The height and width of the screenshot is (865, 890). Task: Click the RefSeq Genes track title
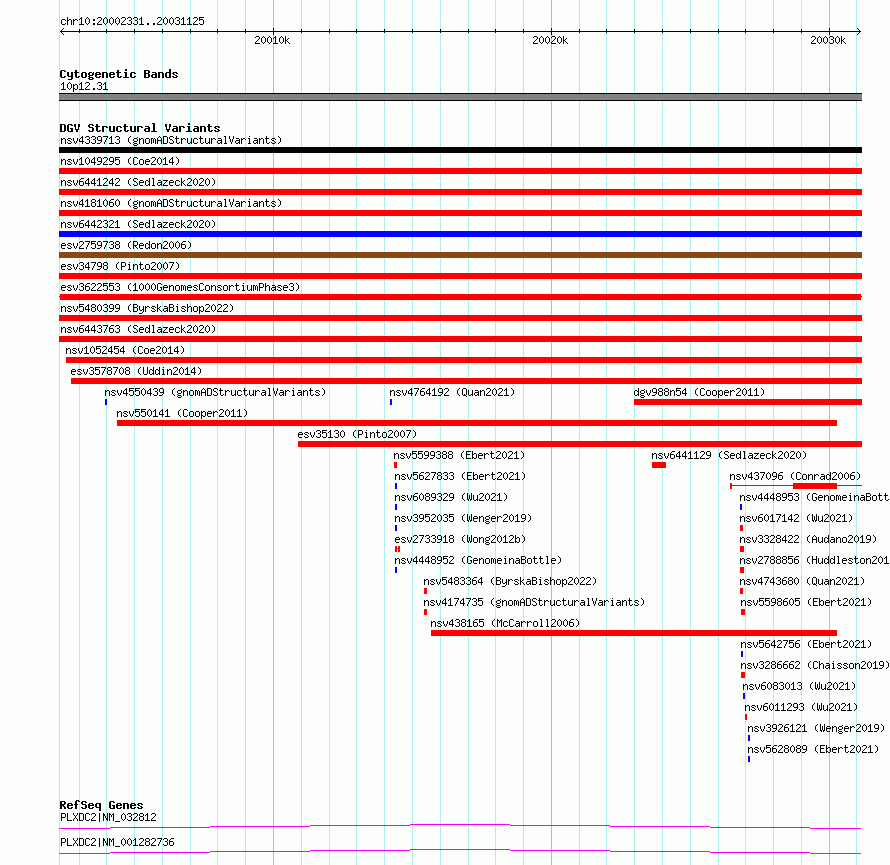(101, 805)
